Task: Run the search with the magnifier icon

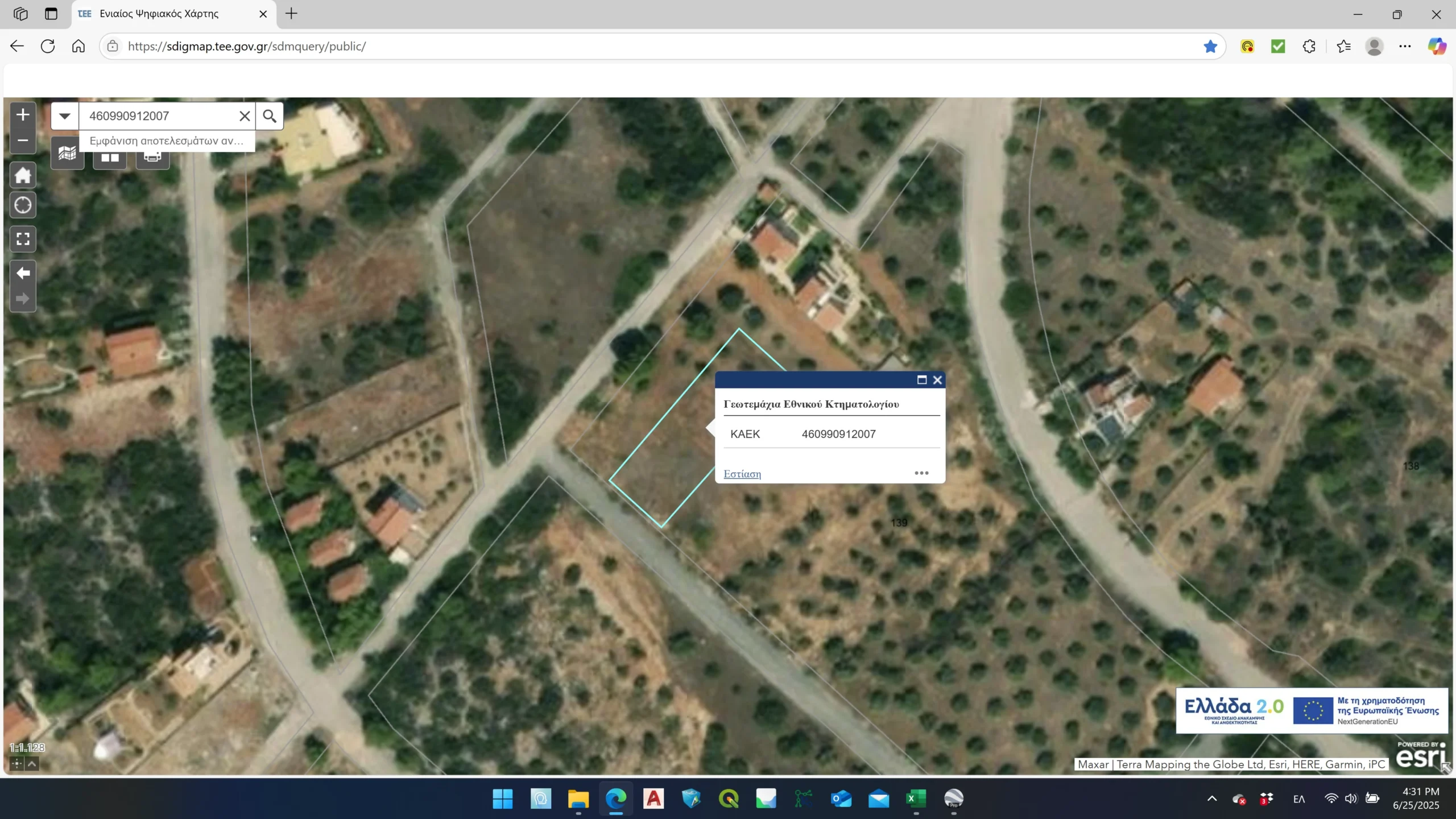Action: pos(268,115)
